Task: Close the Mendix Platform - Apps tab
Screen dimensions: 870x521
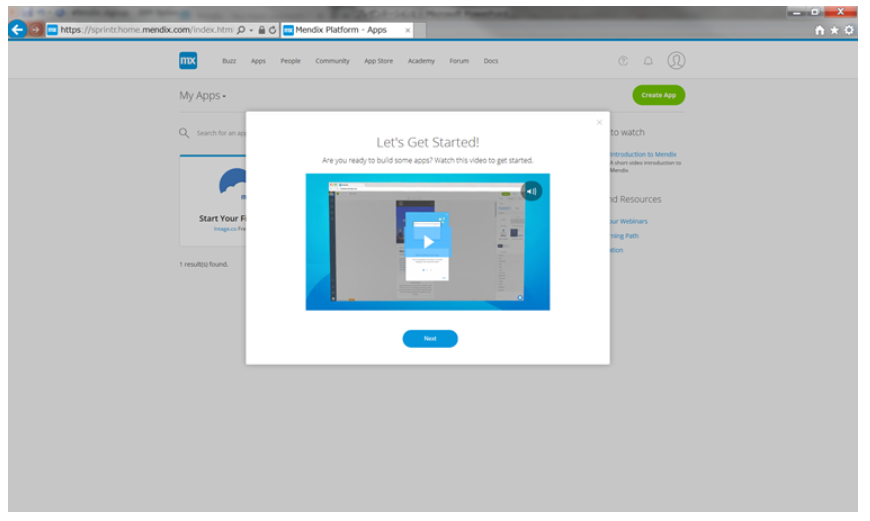Action: [x=408, y=30]
